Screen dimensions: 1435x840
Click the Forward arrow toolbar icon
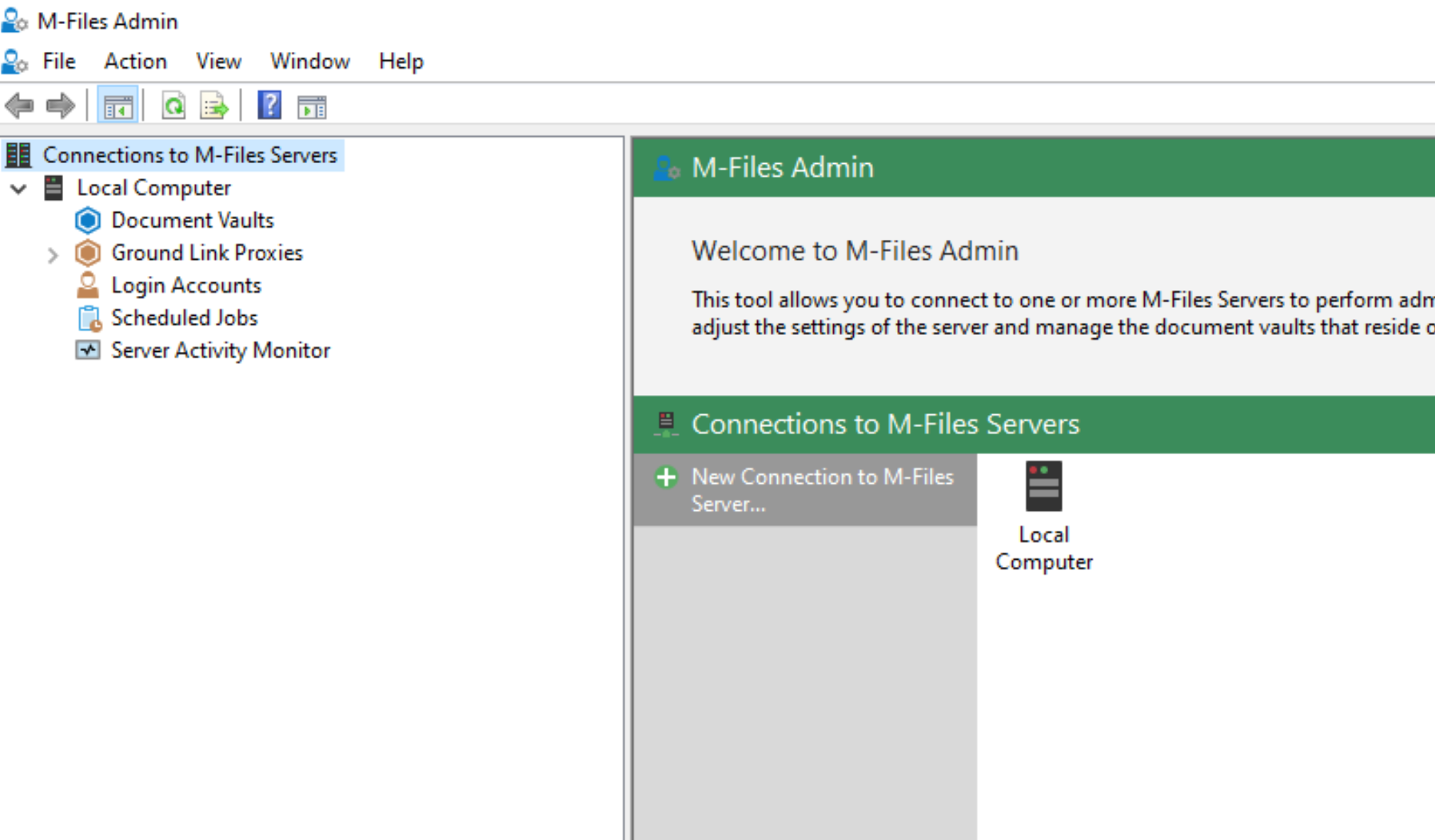[60, 106]
